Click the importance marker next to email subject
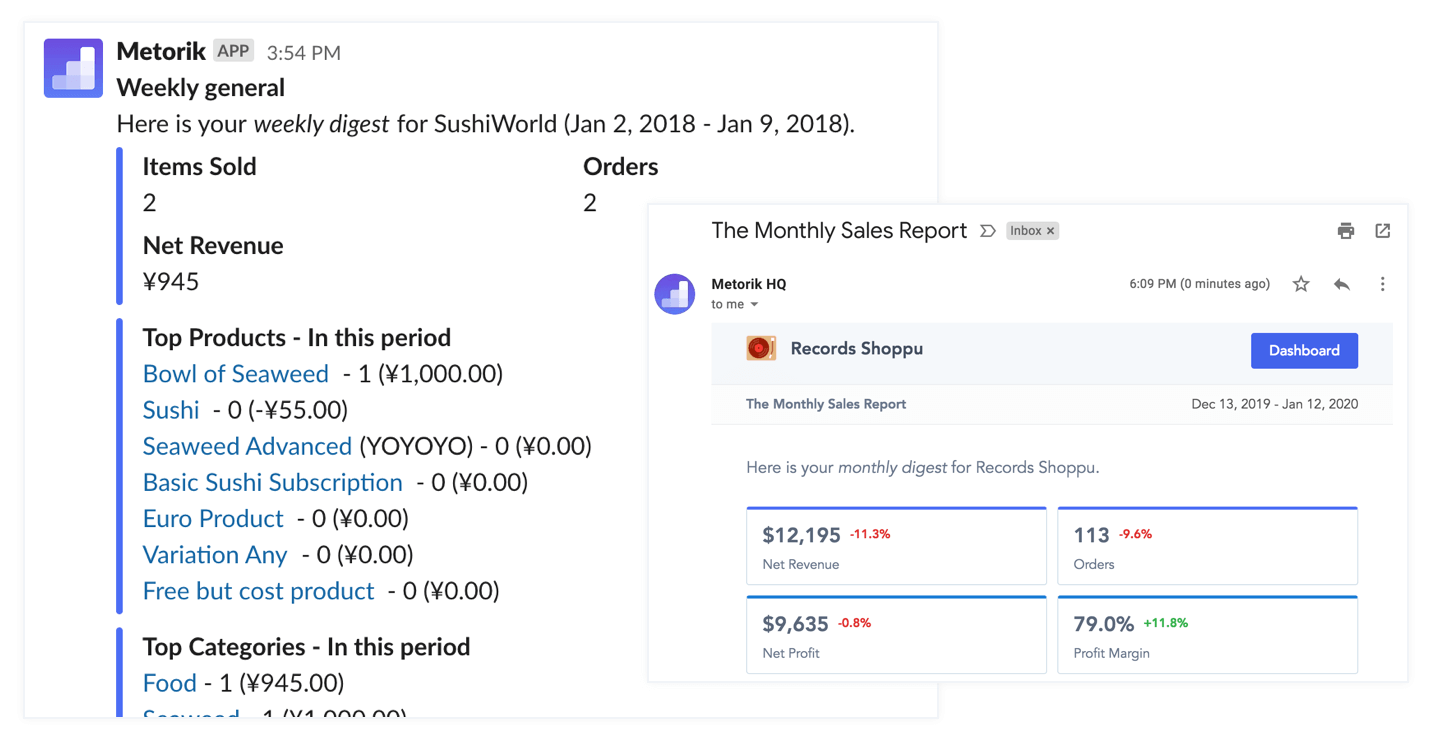 click(987, 231)
